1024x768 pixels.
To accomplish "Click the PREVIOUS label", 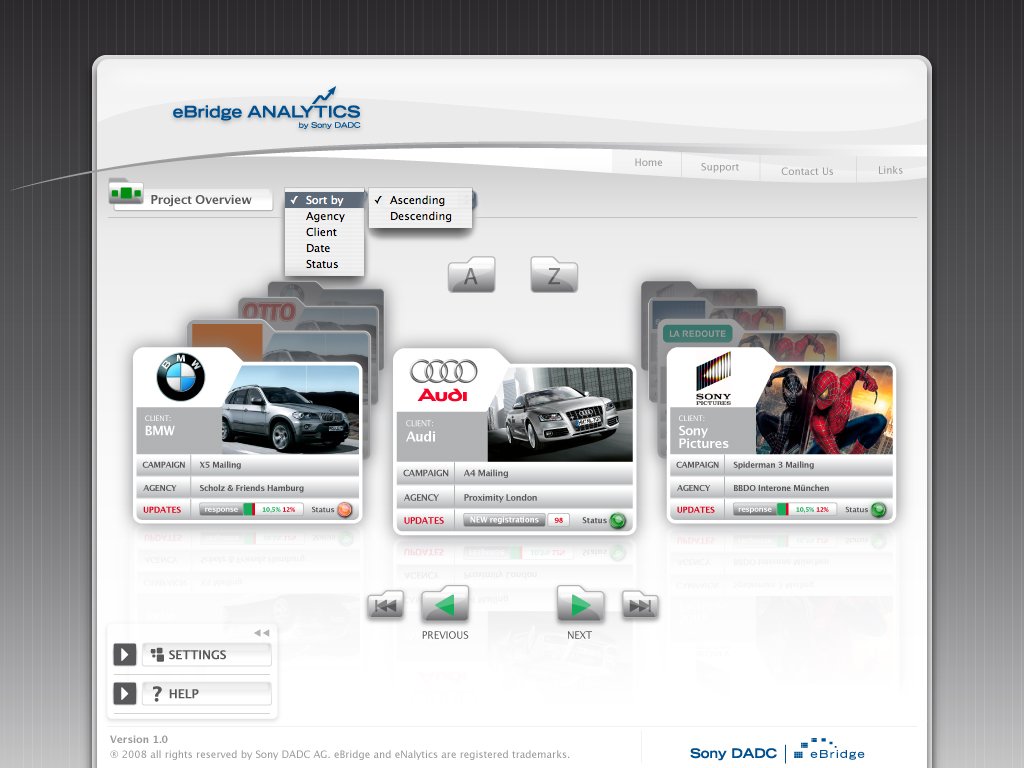I will point(445,635).
